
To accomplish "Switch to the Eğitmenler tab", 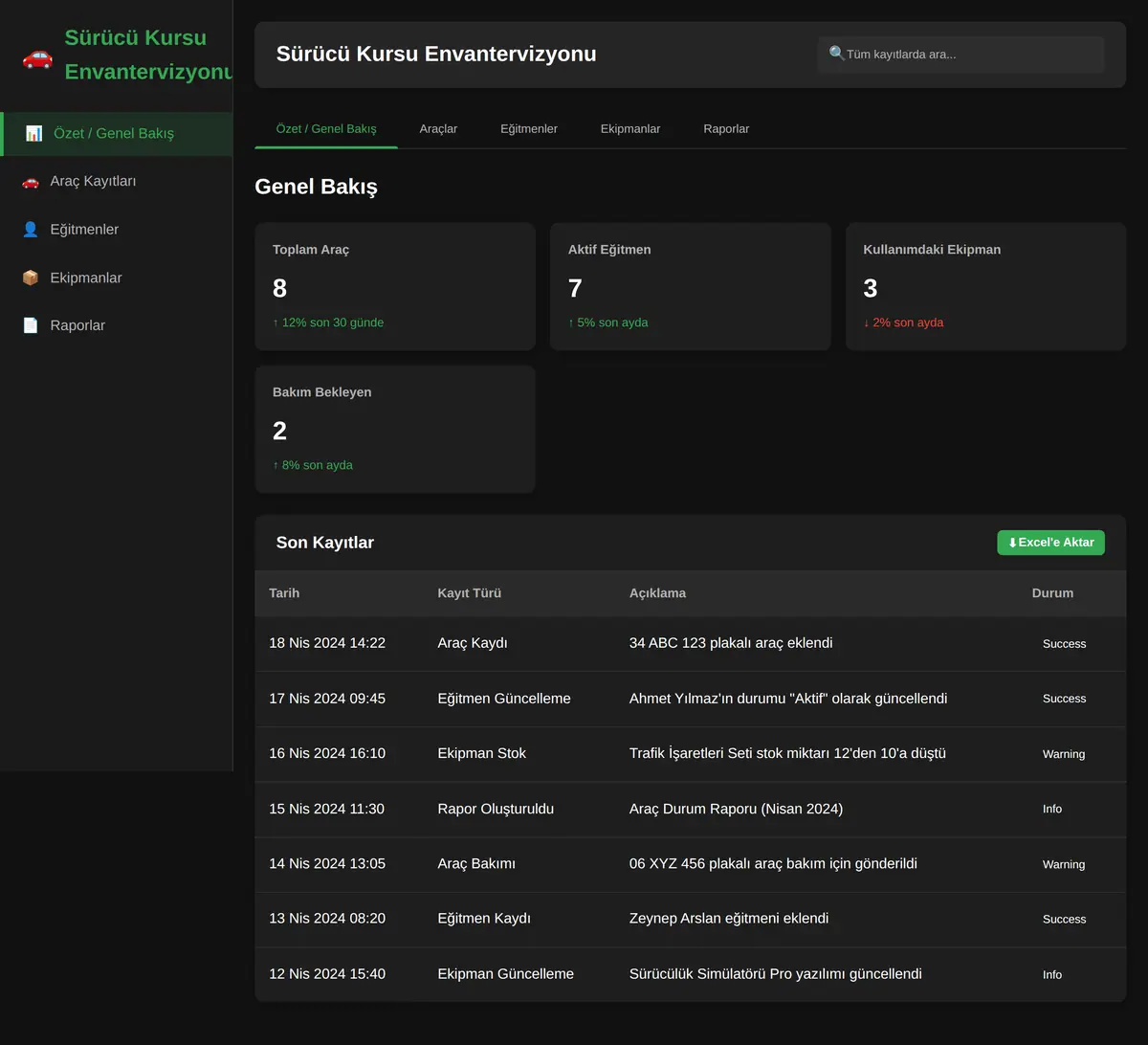I will [x=529, y=128].
